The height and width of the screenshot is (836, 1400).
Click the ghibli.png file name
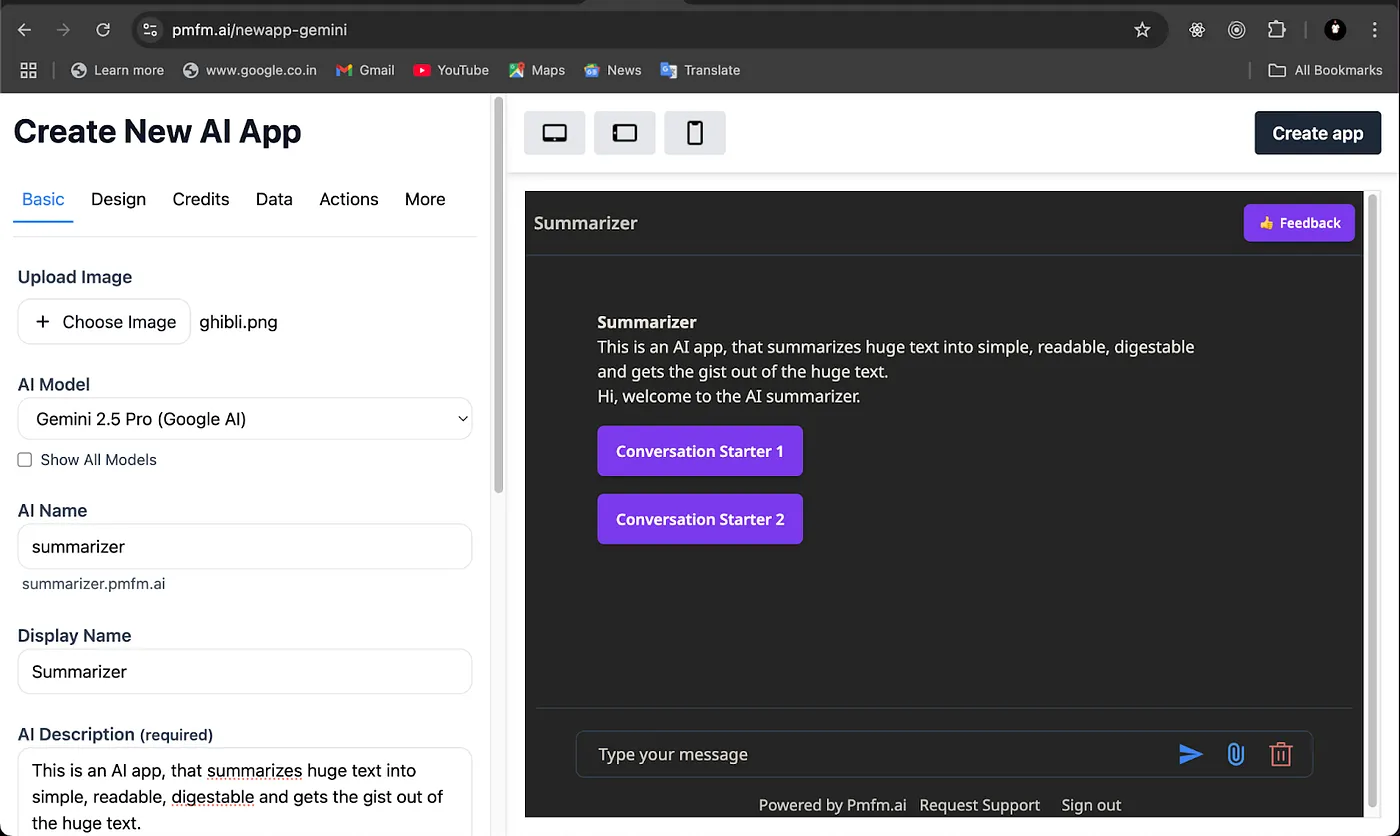pyautogui.click(x=239, y=322)
